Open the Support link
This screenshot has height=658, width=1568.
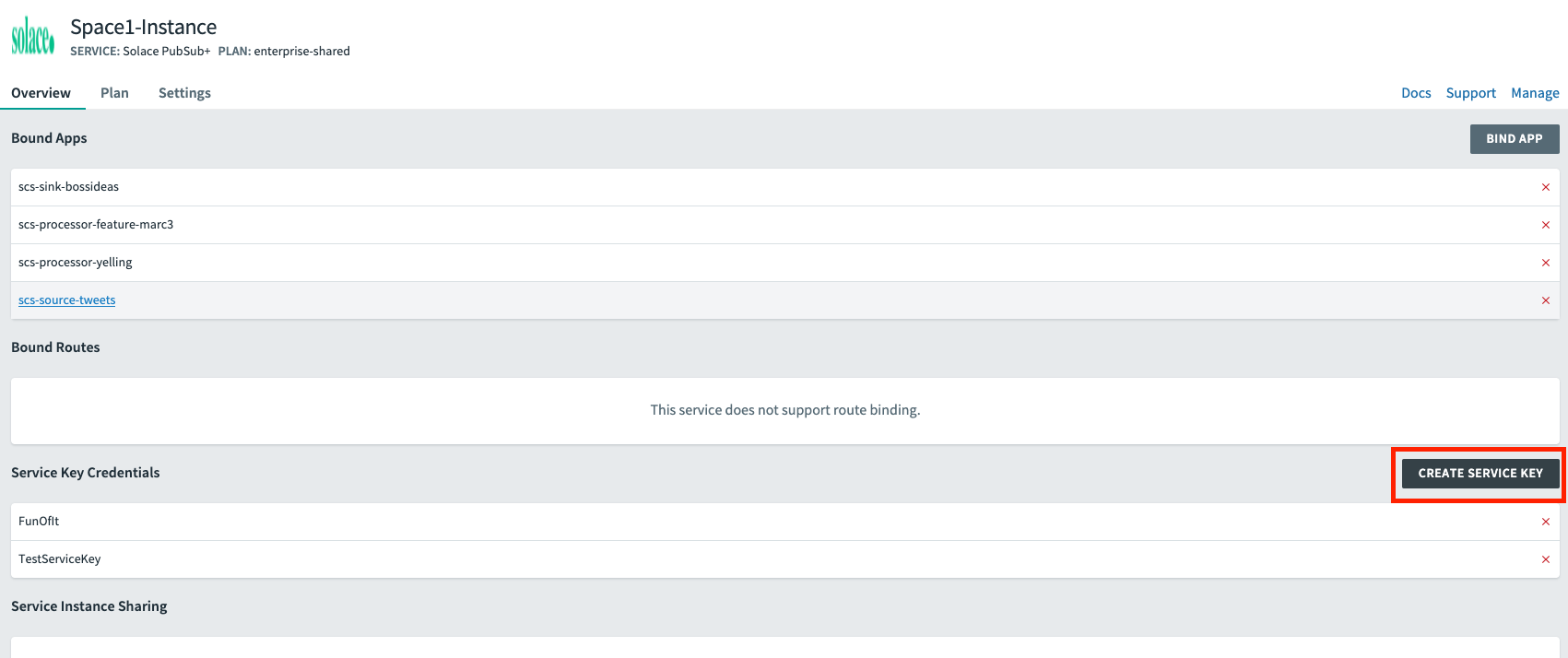1470,93
